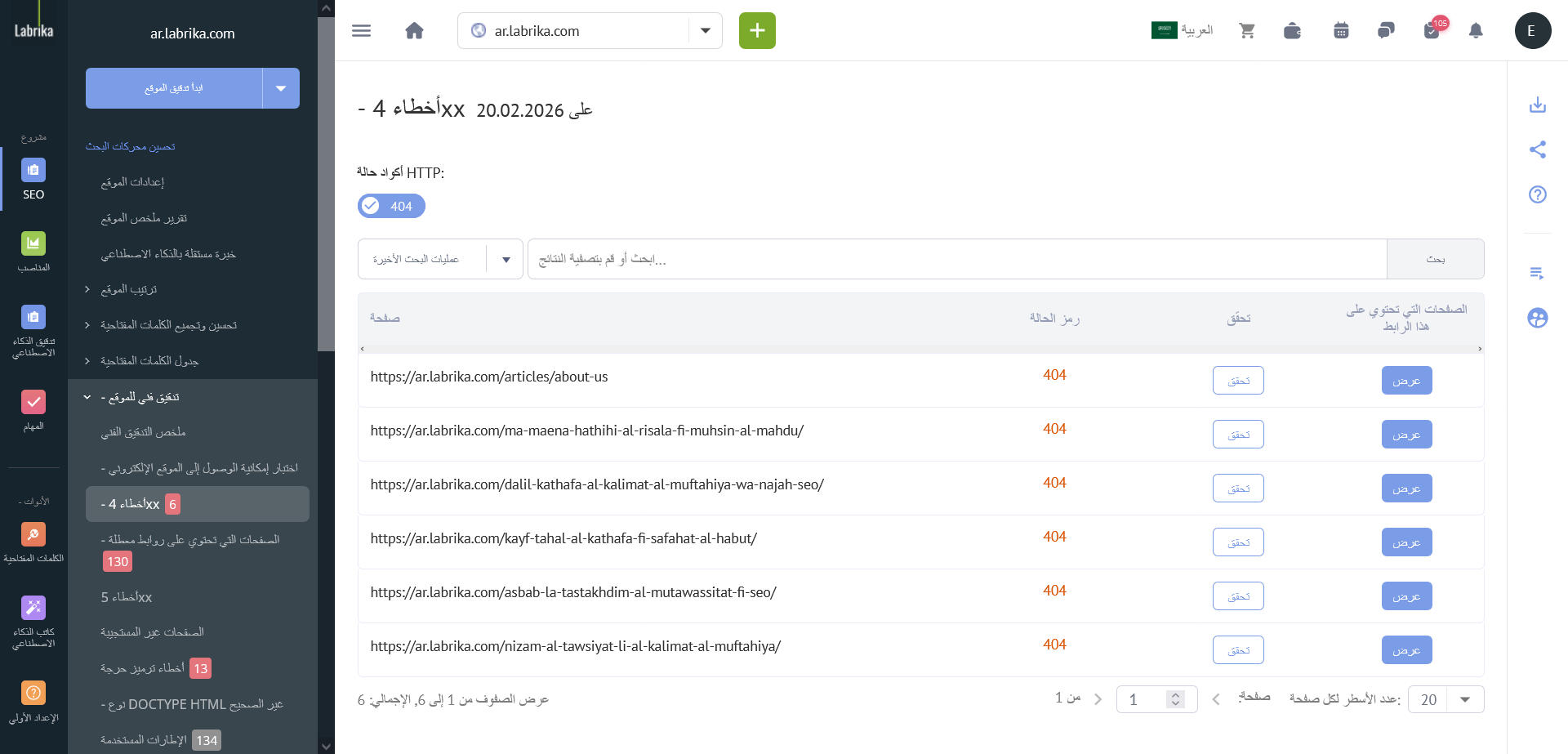Click the search/filter results input field
The image size is (1568, 754).
957,259
